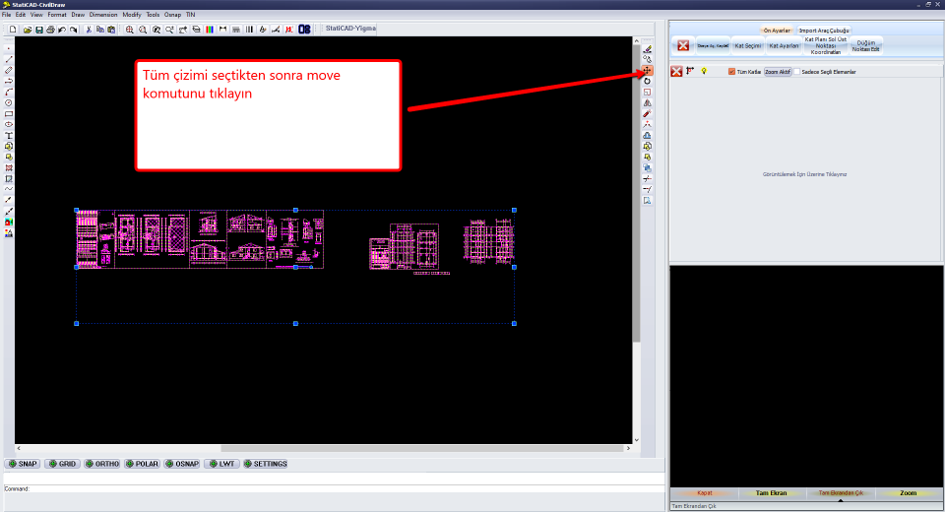
Task: Open a file with the folder icon
Action: pos(27,30)
